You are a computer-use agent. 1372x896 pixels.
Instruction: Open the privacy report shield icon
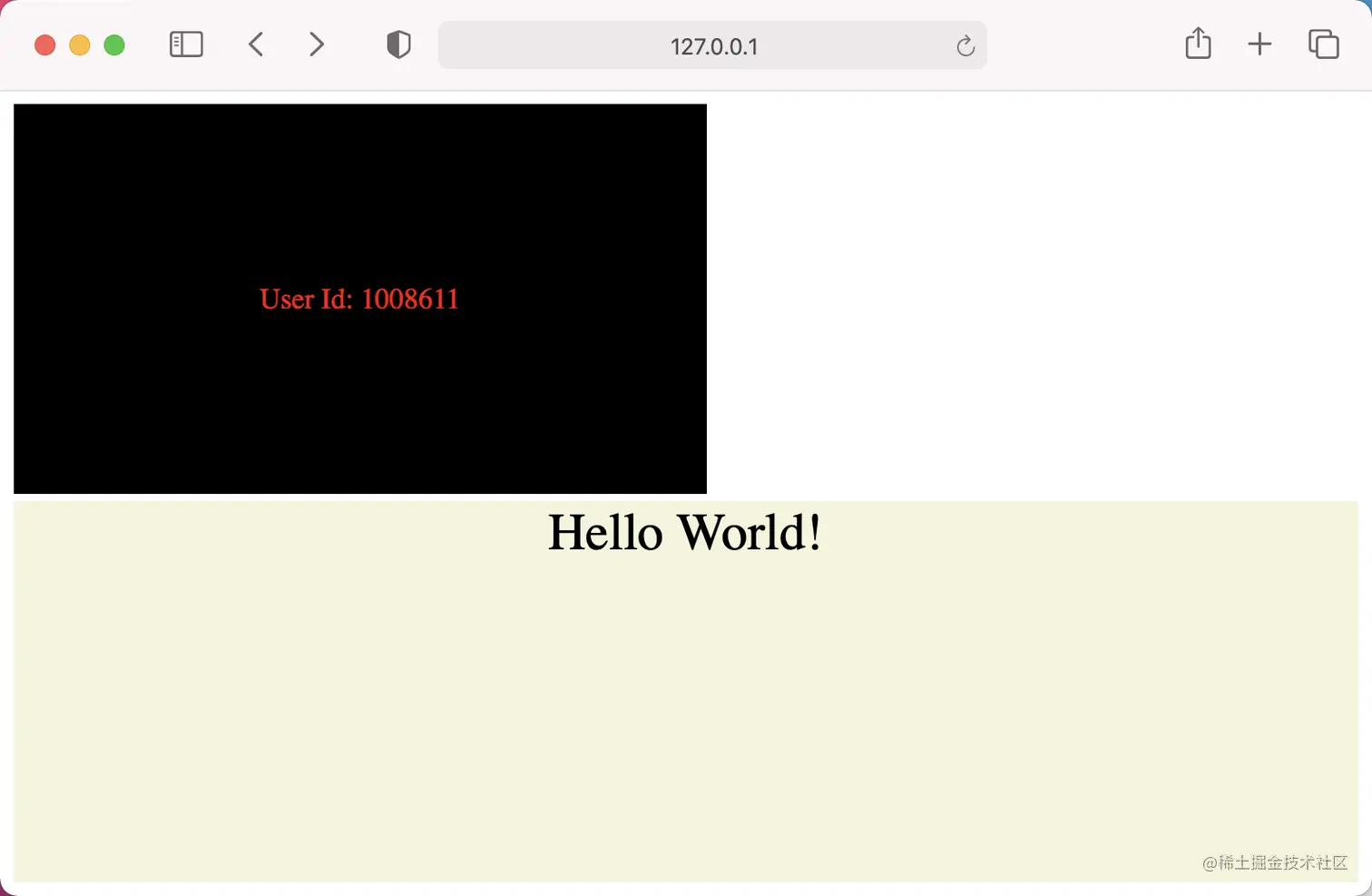(x=398, y=44)
